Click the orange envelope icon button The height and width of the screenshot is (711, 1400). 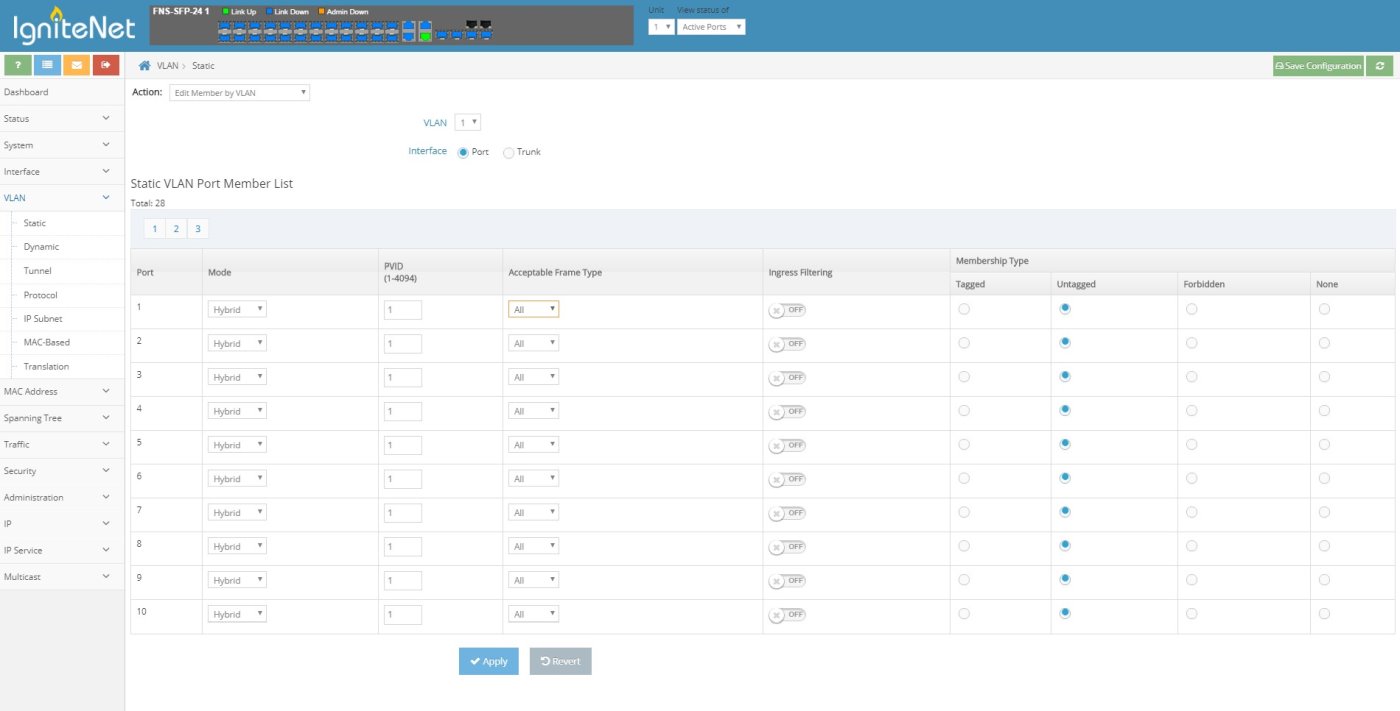tap(76, 65)
